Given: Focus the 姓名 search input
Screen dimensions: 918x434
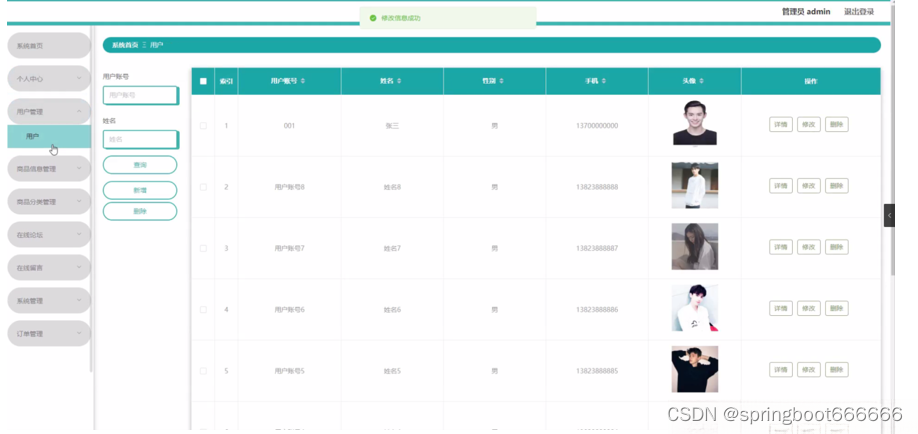Looking at the screenshot, I should pos(141,139).
